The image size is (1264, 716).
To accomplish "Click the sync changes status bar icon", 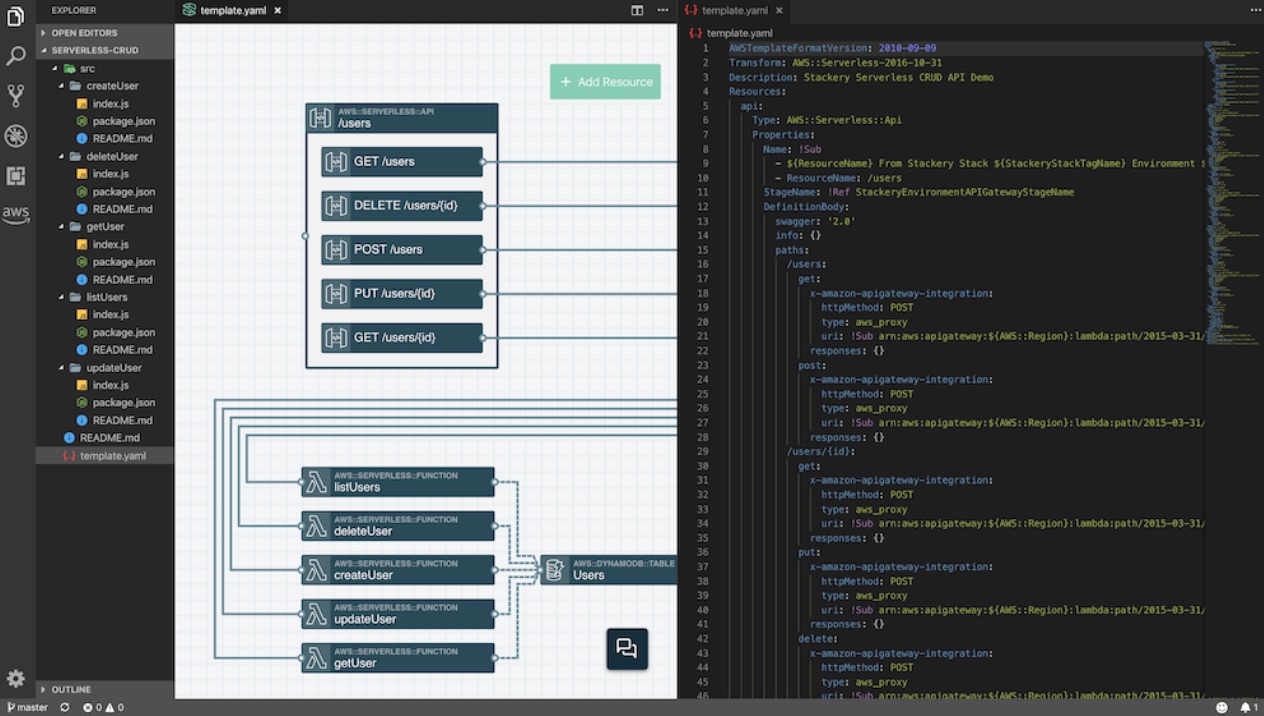I will coord(65,707).
